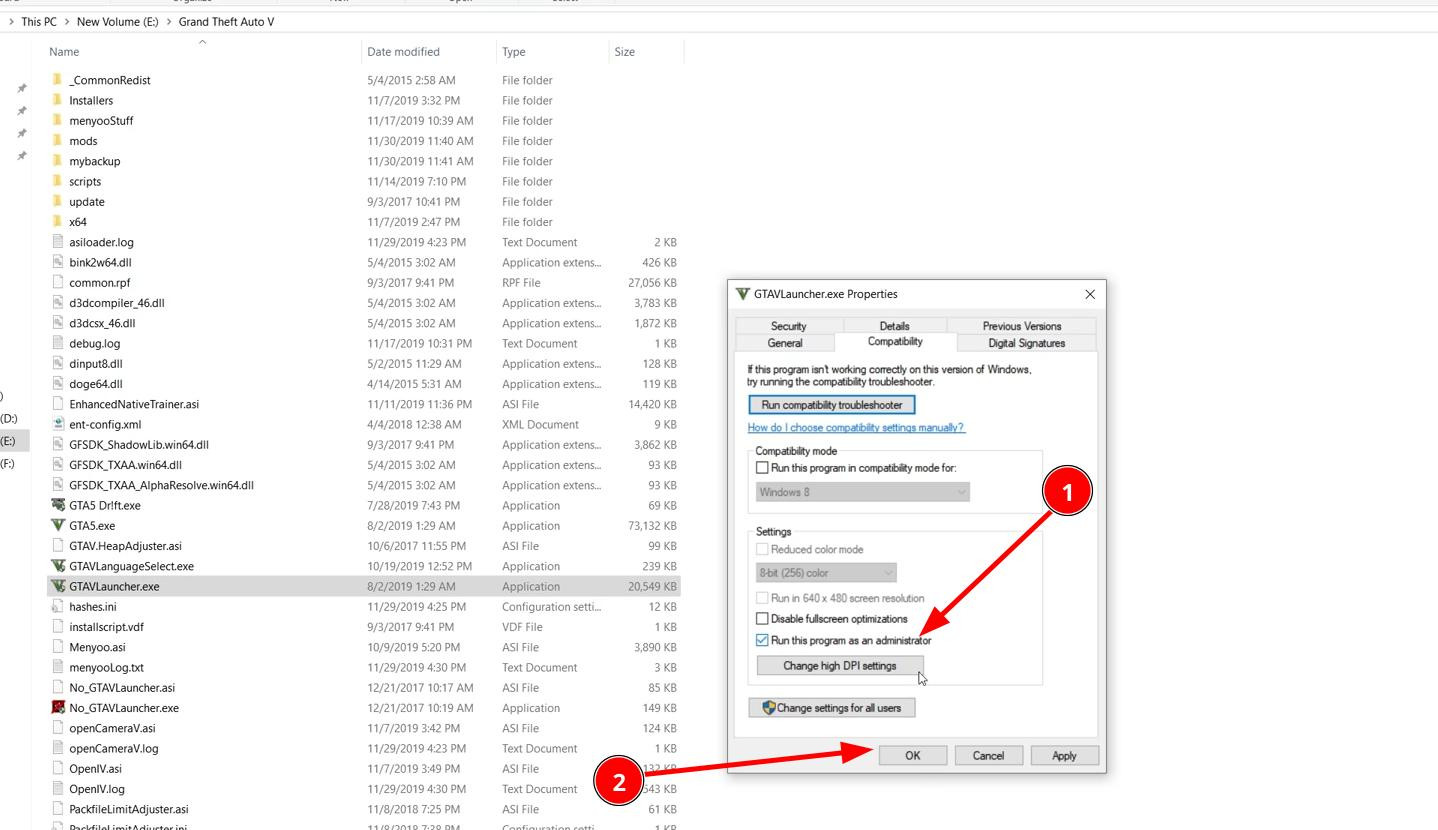This screenshot has width=1438, height=830.
Task: Click Change settings for all users
Action: pyautogui.click(x=832, y=708)
